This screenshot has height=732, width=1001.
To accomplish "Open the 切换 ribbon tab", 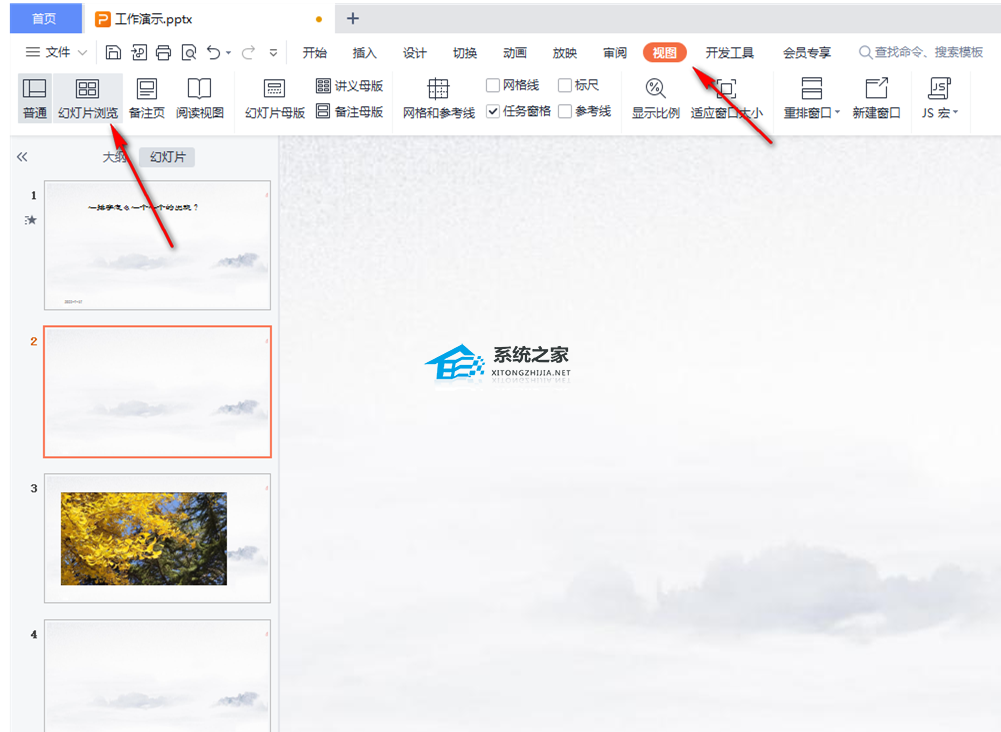I will (465, 53).
